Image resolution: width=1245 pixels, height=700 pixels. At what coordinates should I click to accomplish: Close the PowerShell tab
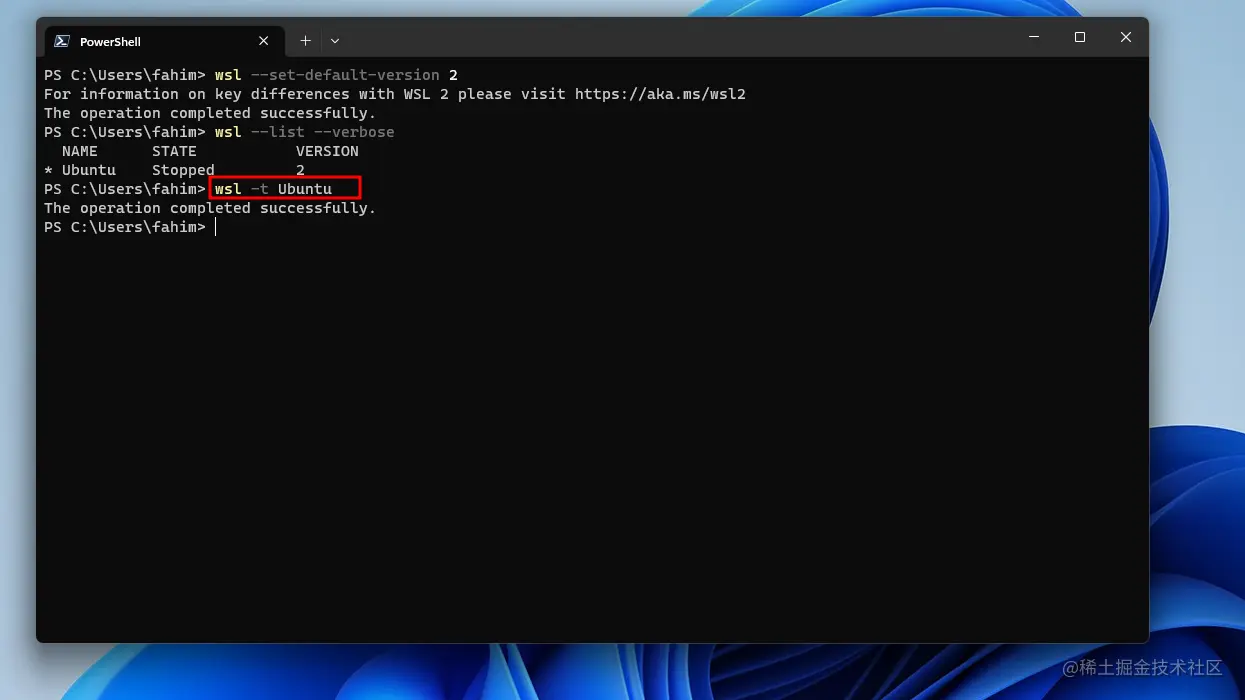coord(264,41)
